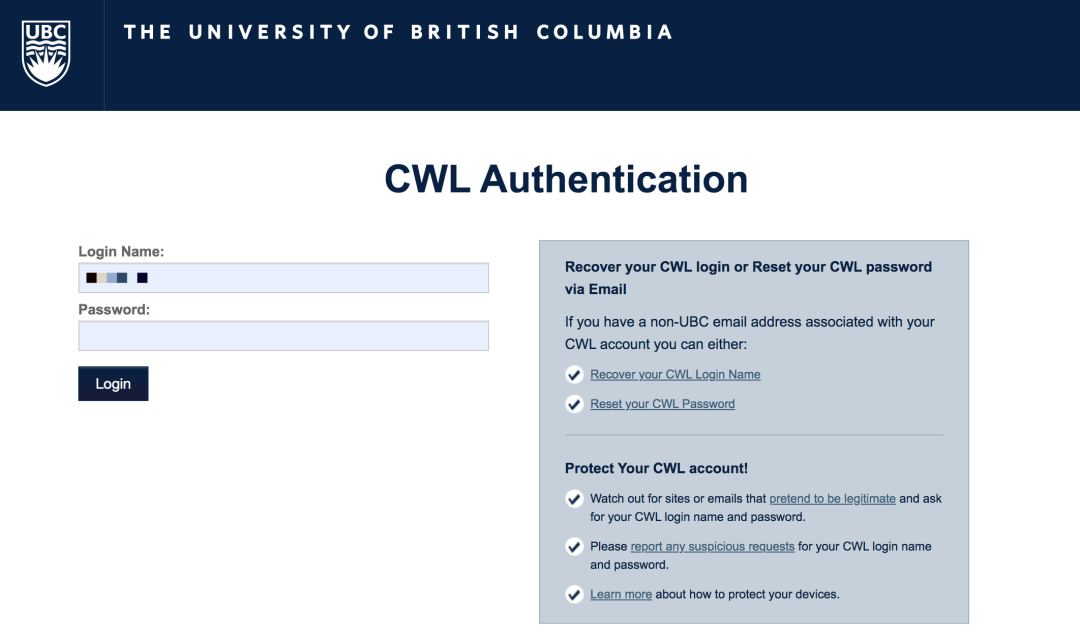The width and height of the screenshot is (1080, 635).
Task: Click the UBC crest logo
Action: coord(46,52)
